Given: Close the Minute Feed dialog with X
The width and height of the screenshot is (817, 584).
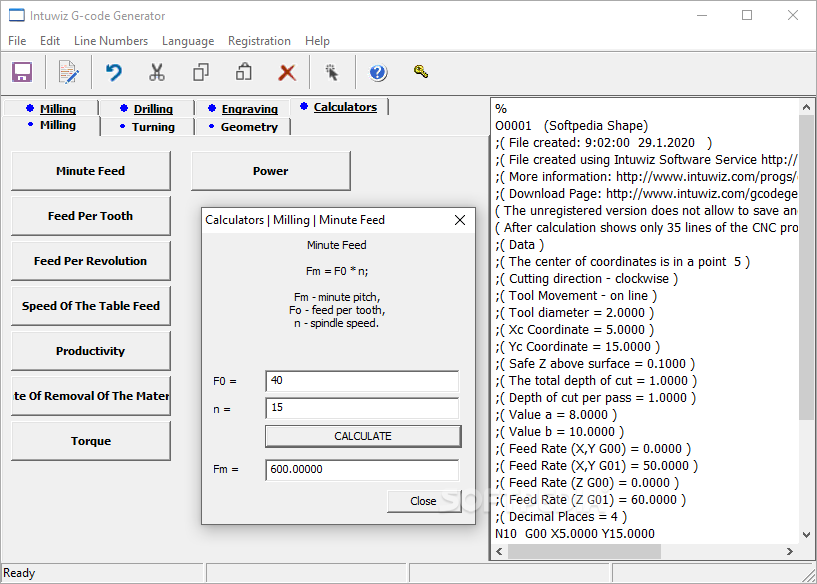Looking at the screenshot, I should pos(460,220).
